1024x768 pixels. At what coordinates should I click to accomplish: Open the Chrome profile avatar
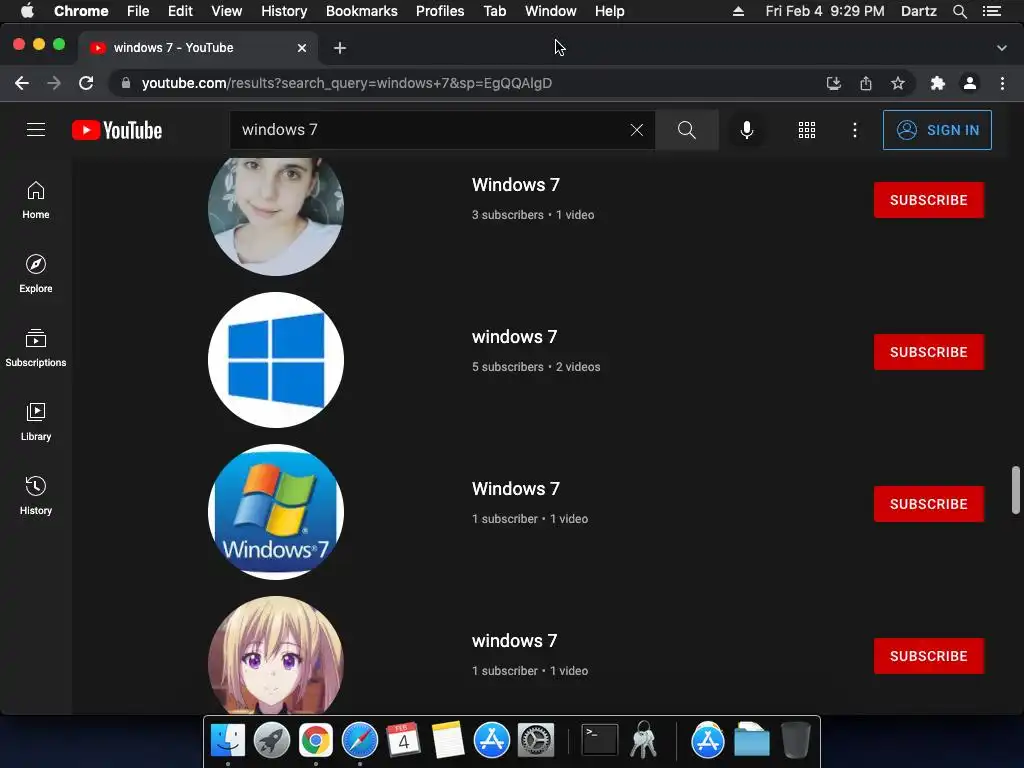(970, 83)
